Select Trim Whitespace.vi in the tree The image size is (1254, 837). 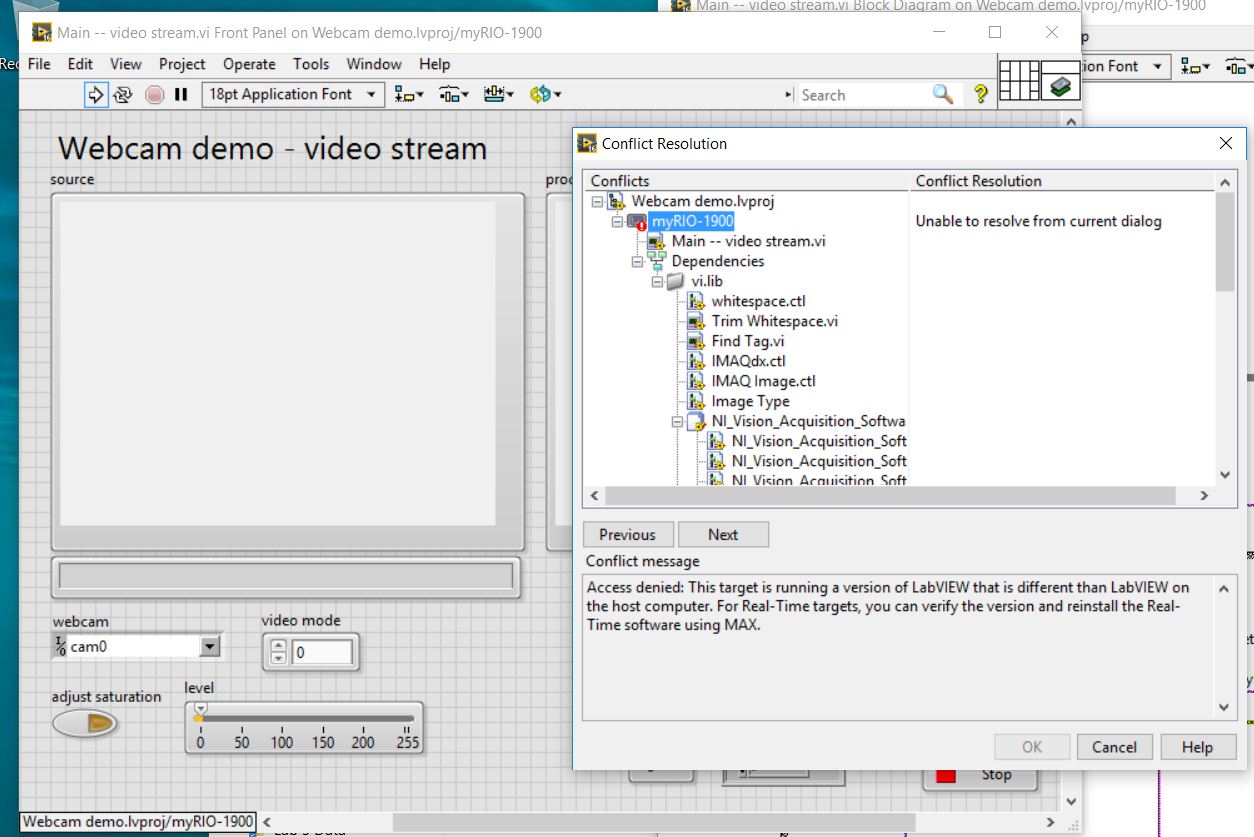pyautogui.click(x=774, y=321)
